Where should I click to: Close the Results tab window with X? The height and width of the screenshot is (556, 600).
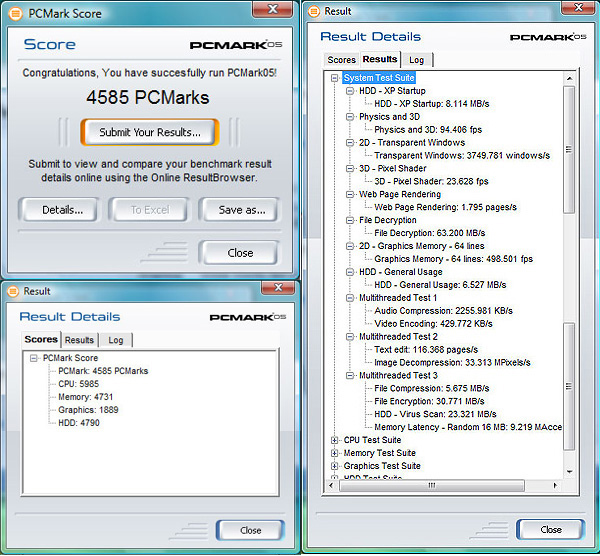(x=578, y=8)
